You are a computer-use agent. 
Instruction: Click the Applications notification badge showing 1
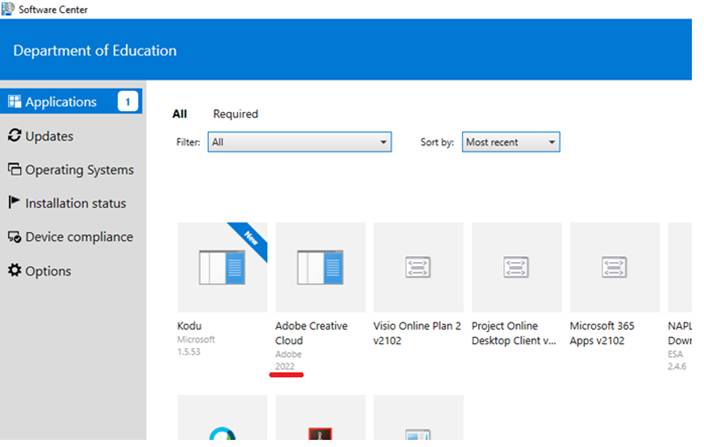pyautogui.click(x=128, y=101)
